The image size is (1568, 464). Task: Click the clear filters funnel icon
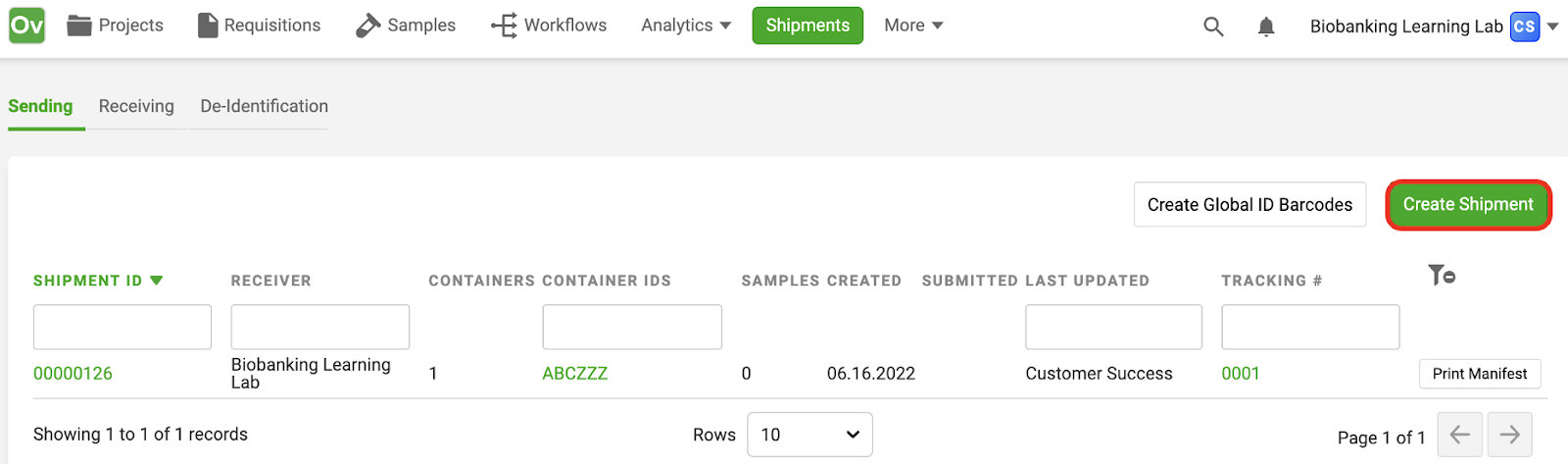click(x=1441, y=275)
